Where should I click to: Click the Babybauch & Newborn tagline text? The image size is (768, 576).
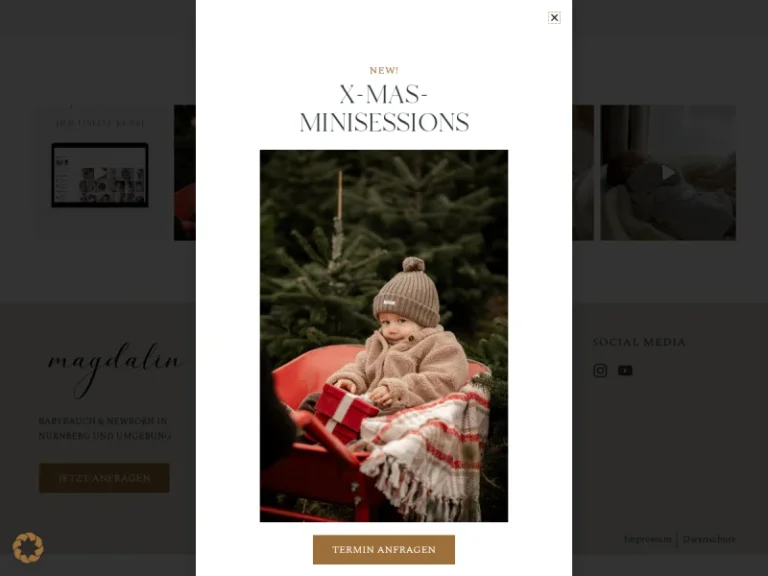105,428
